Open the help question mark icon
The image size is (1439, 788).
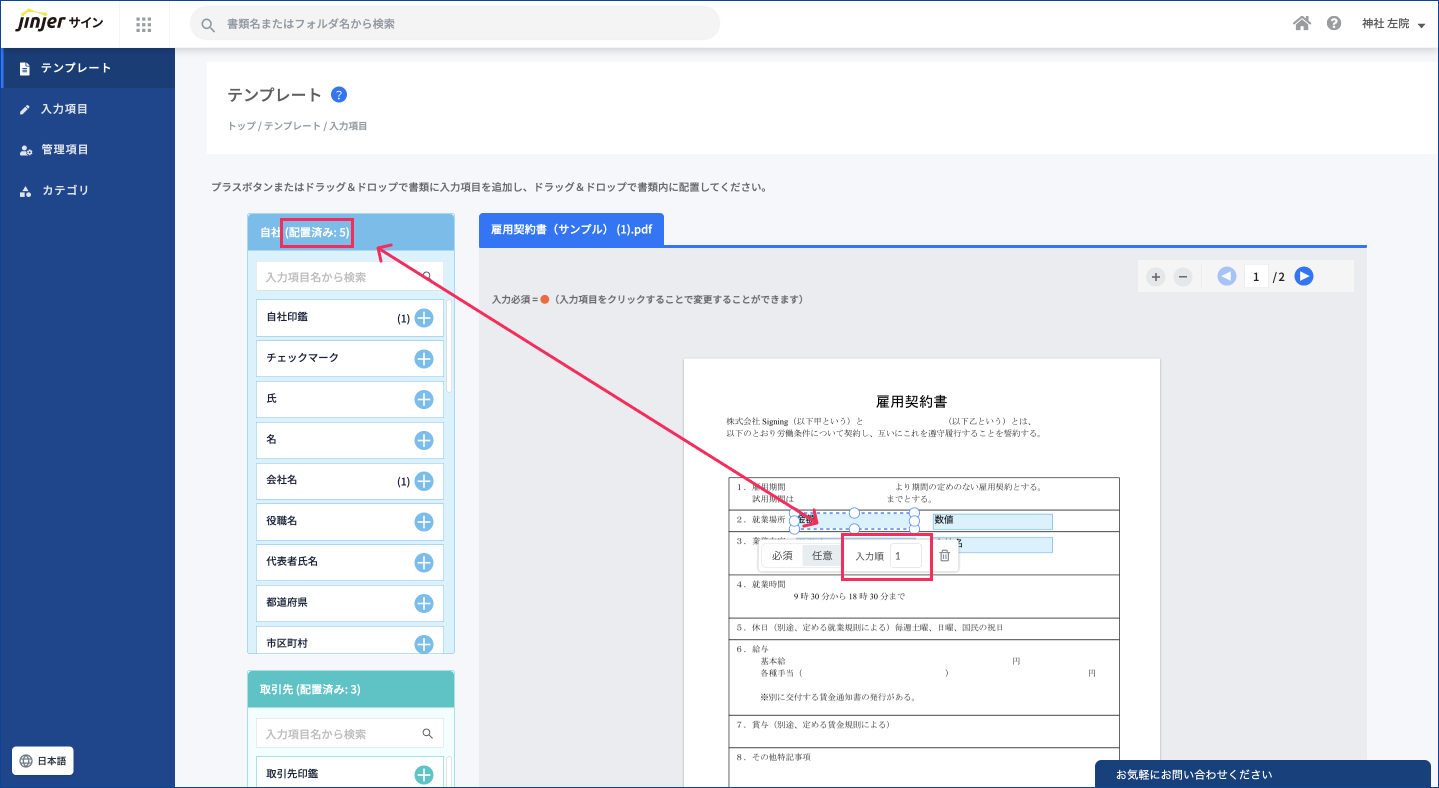1334,24
